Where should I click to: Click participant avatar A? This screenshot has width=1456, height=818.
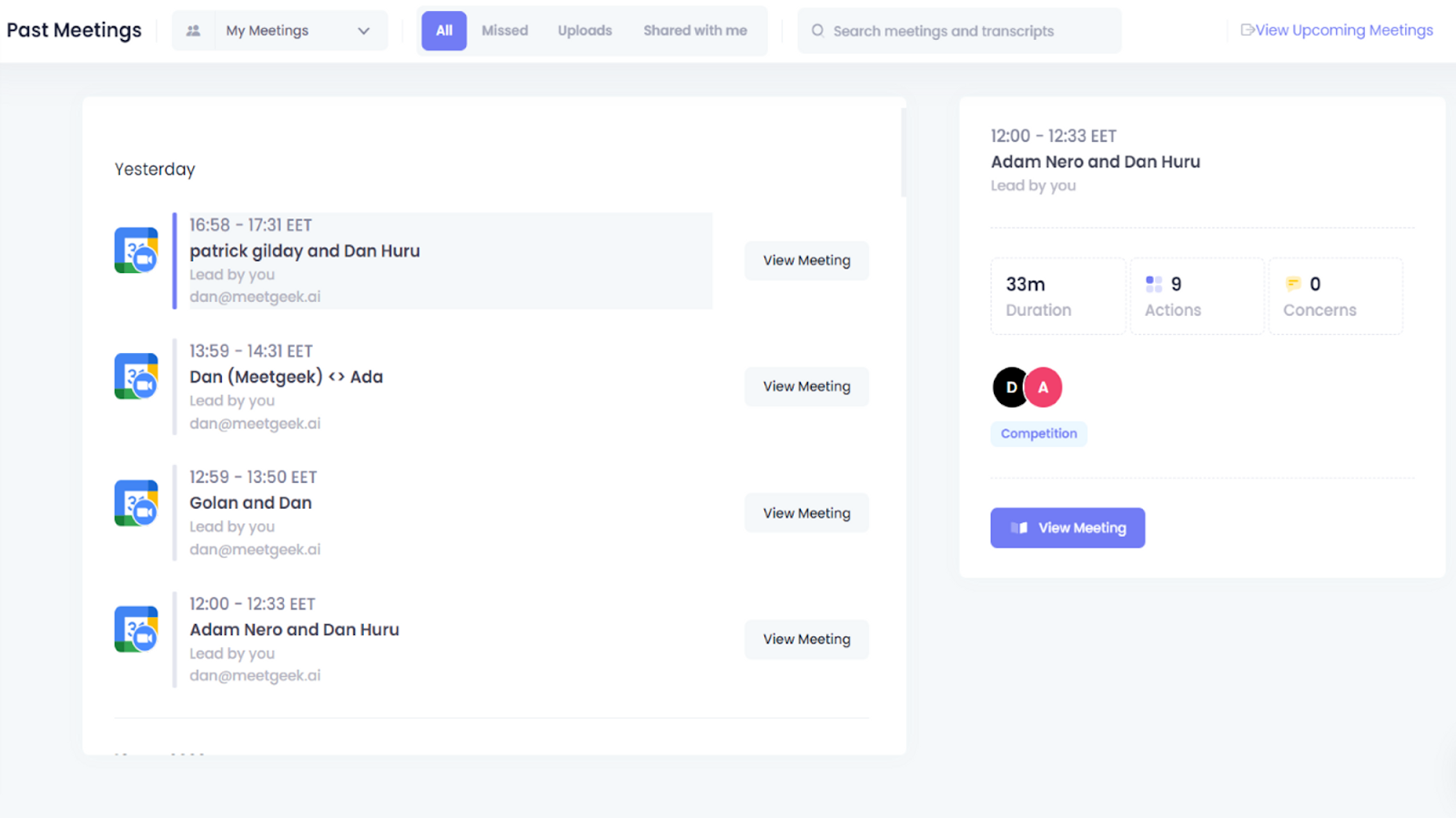coord(1044,387)
